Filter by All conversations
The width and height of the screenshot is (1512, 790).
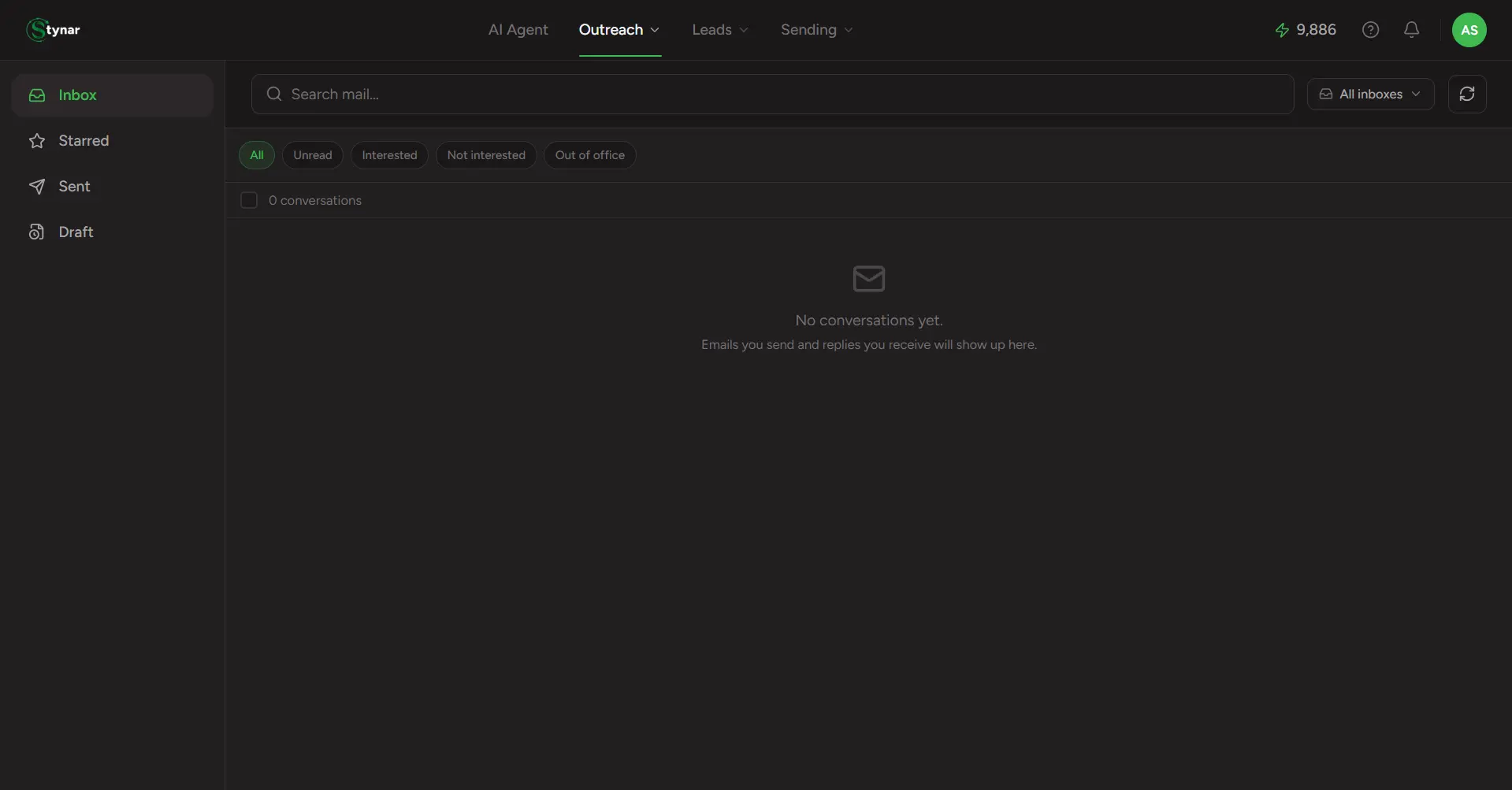click(x=257, y=155)
